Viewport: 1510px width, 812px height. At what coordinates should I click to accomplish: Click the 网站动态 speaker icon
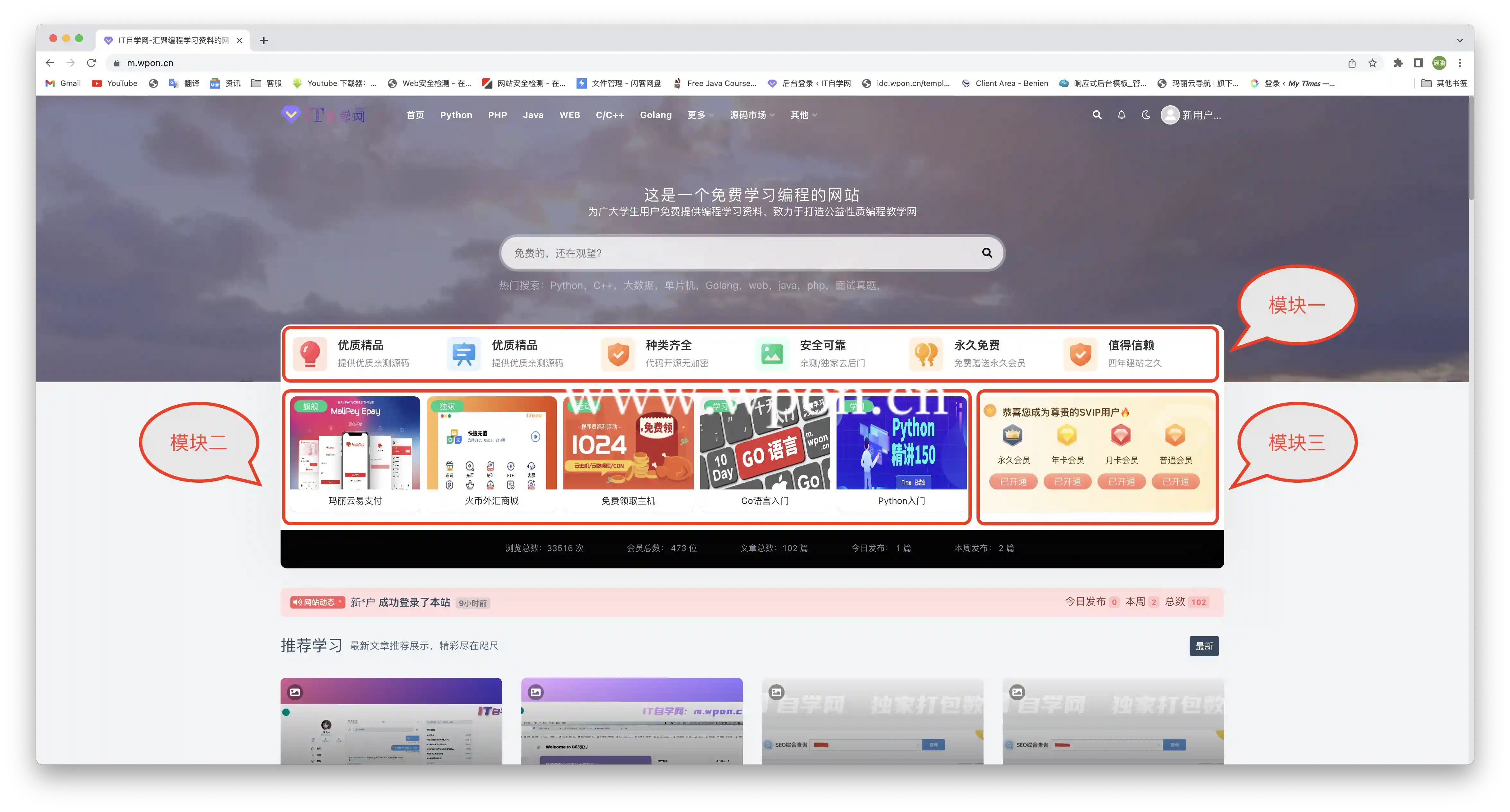[x=297, y=602]
